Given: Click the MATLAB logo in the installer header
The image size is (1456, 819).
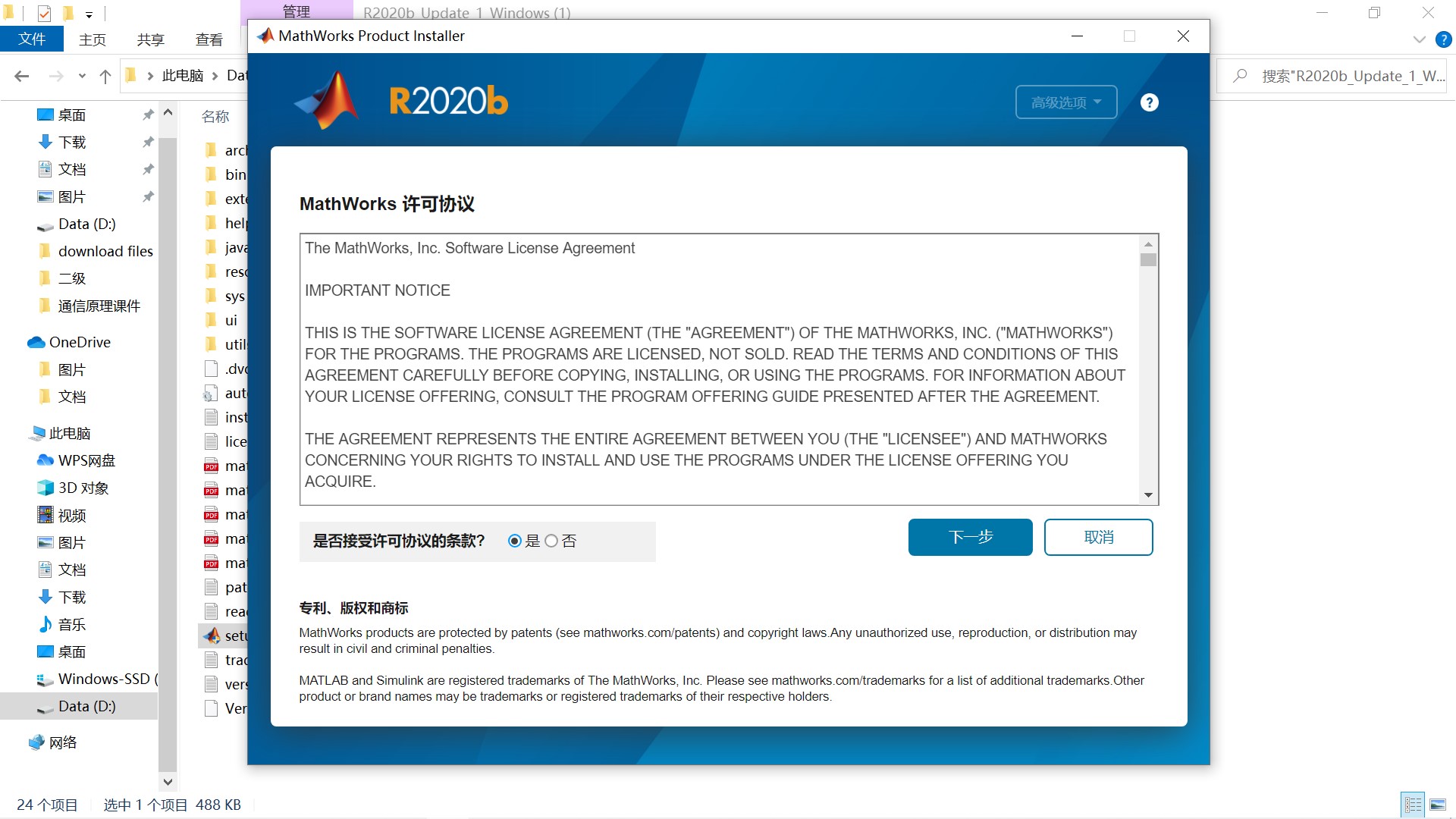Looking at the screenshot, I should (328, 100).
